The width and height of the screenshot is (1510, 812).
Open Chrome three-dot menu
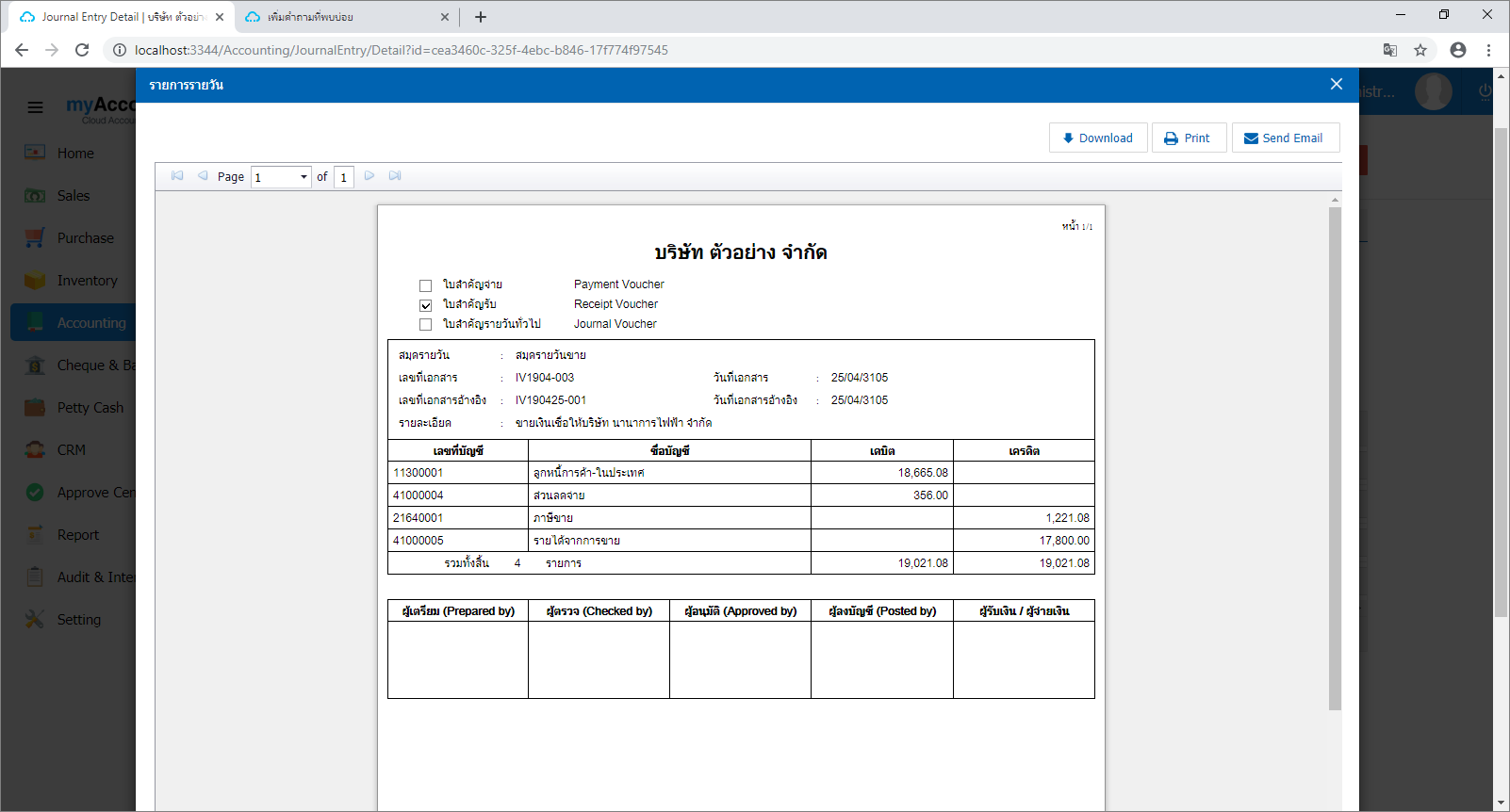click(x=1489, y=50)
